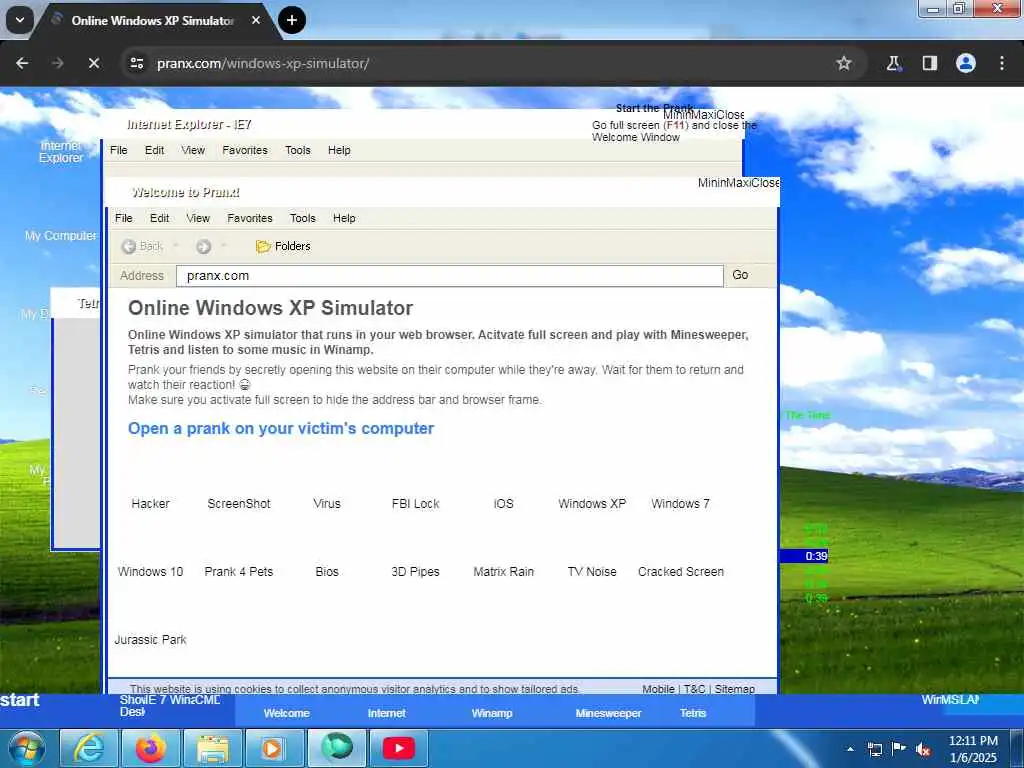Bookmark this page with star icon
1024x768 pixels.
(844, 63)
